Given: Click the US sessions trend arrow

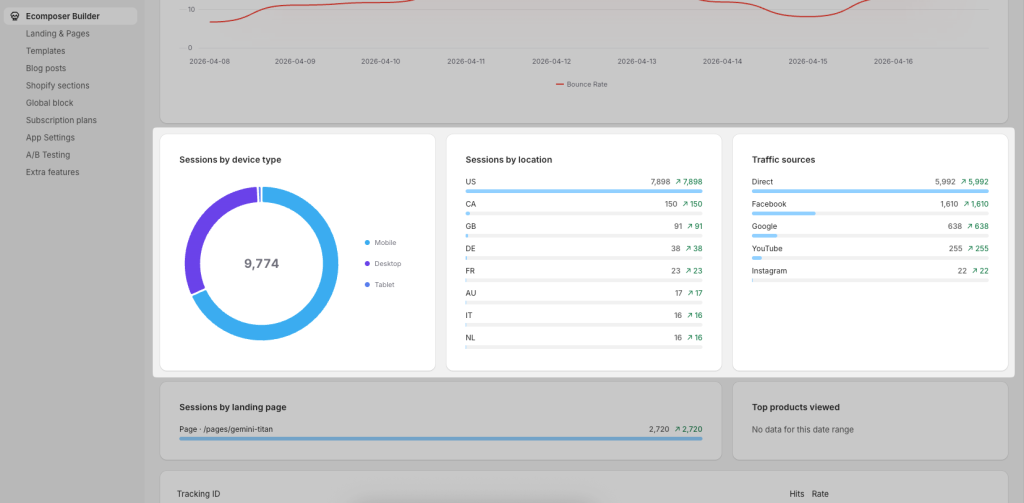Looking at the screenshot, I should pyautogui.click(x=678, y=182).
